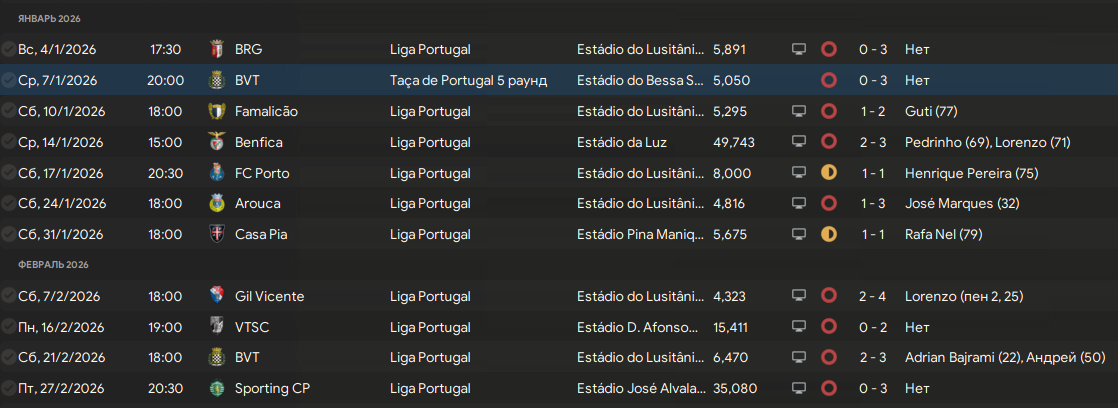Screen dimensions: 1118x408
Task: Click the Braga (BRG) club badge
Action: point(216,49)
